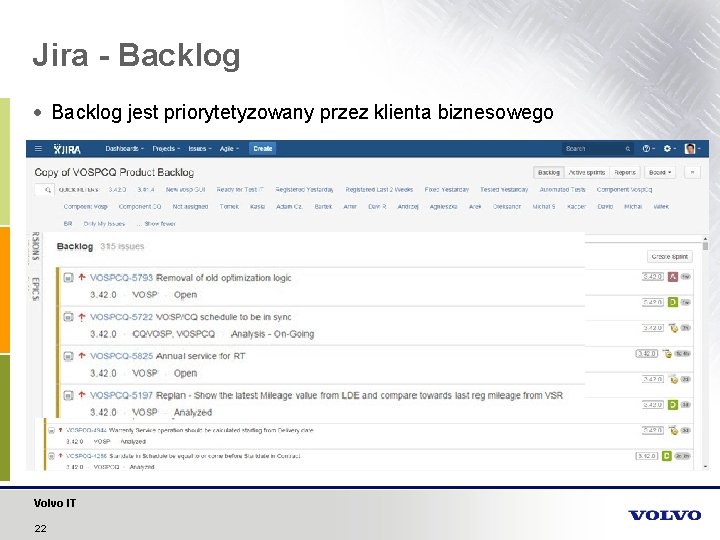Toggle the 3.42.0 quick filter

(117, 190)
